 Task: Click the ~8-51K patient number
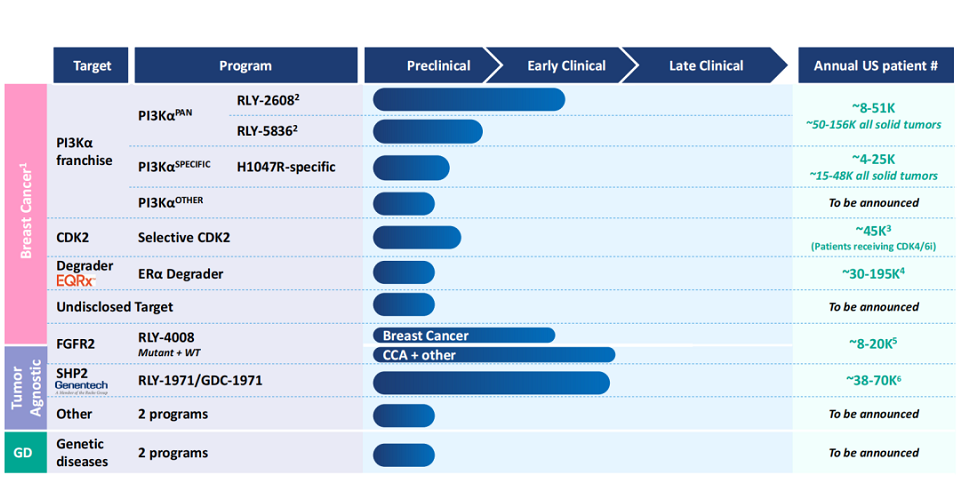pyautogui.click(x=873, y=108)
